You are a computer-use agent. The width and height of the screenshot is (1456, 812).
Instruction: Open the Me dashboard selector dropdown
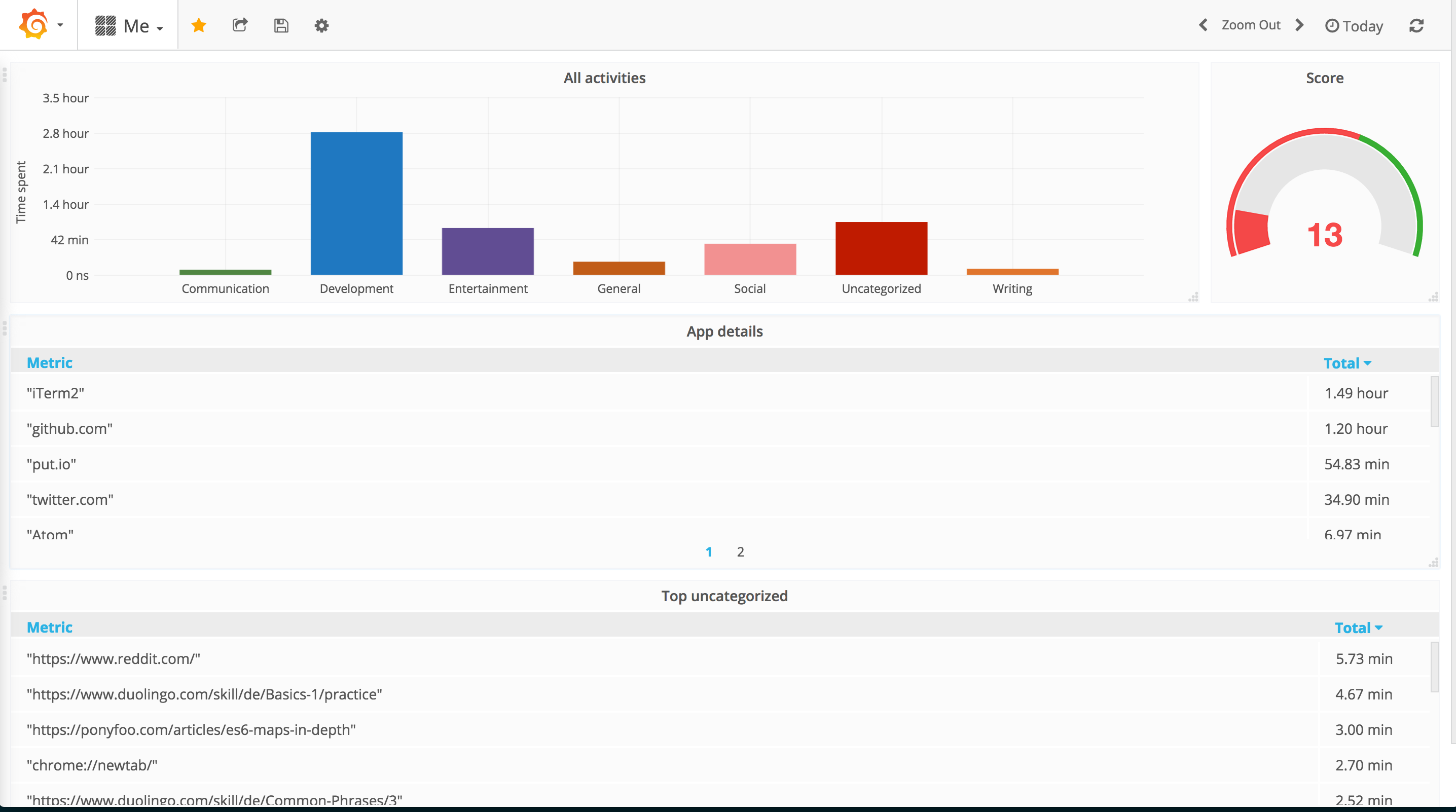[x=128, y=25]
